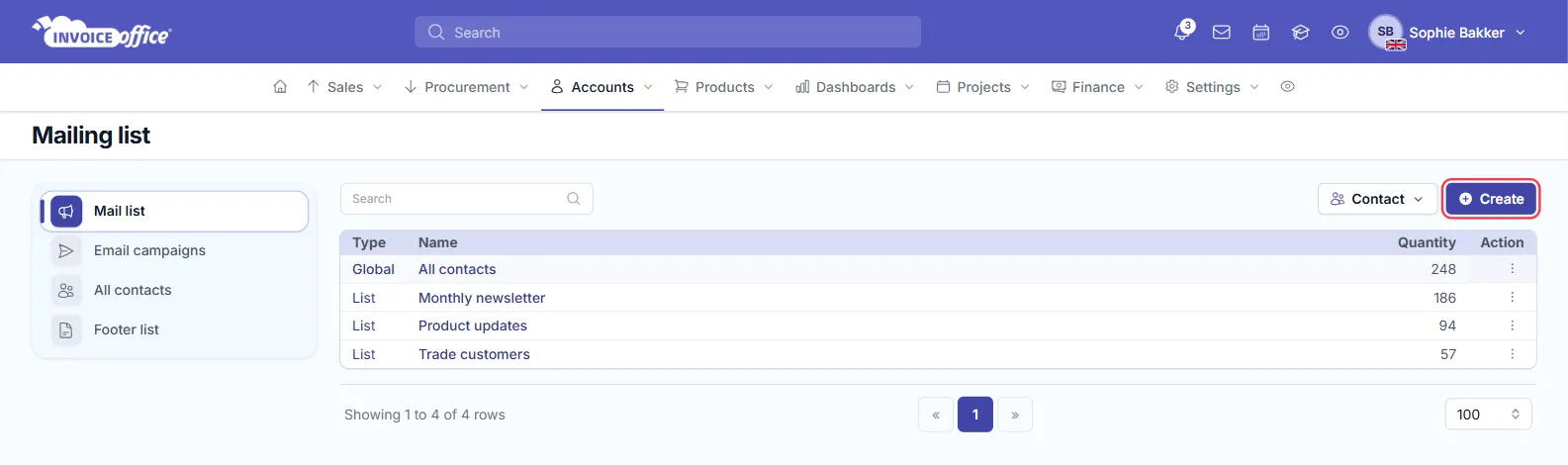Open the All contacts list link
The height and width of the screenshot is (465, 1568).
coord(457,269)
